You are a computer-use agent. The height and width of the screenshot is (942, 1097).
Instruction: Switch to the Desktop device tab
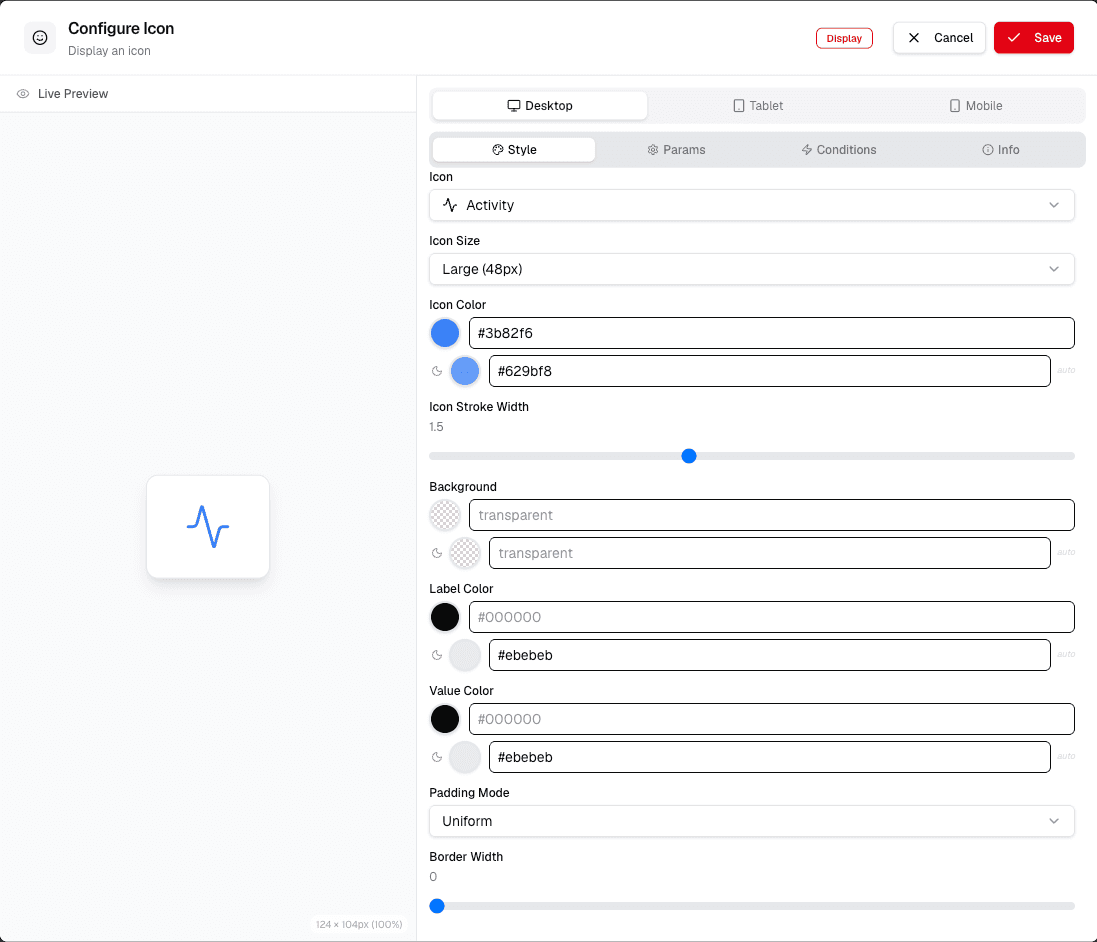(x=539, y=106)
